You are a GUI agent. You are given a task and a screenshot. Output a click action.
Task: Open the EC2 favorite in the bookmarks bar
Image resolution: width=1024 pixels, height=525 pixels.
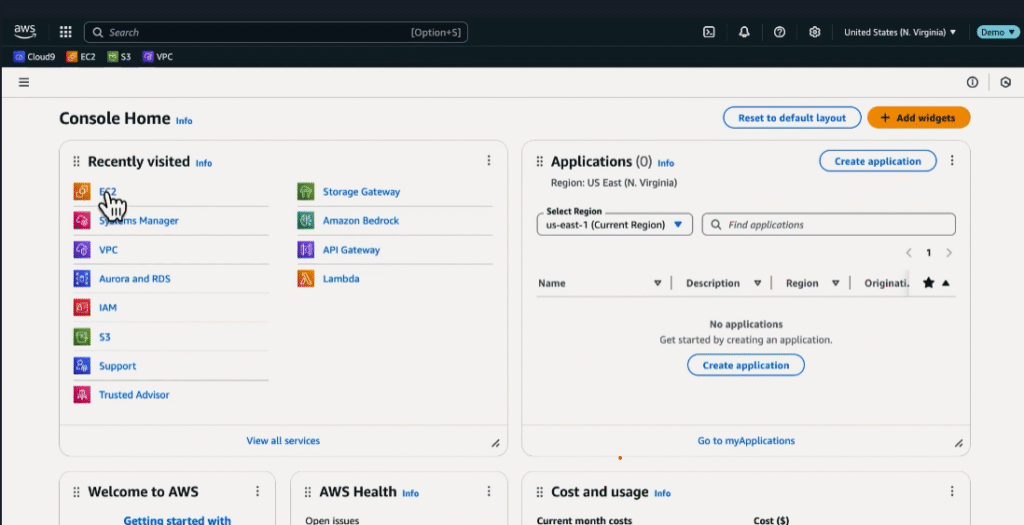pyautogui.click(x=81, y=57)
